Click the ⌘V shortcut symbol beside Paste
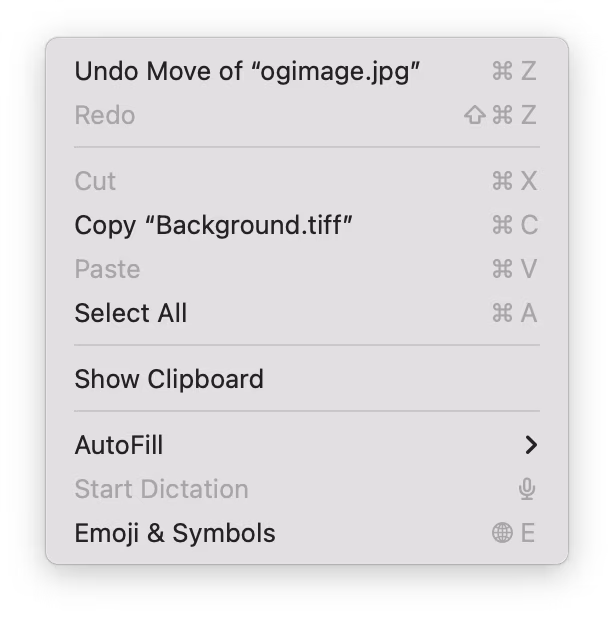Viewport: 614px width, 618px height. coord(514,269)
